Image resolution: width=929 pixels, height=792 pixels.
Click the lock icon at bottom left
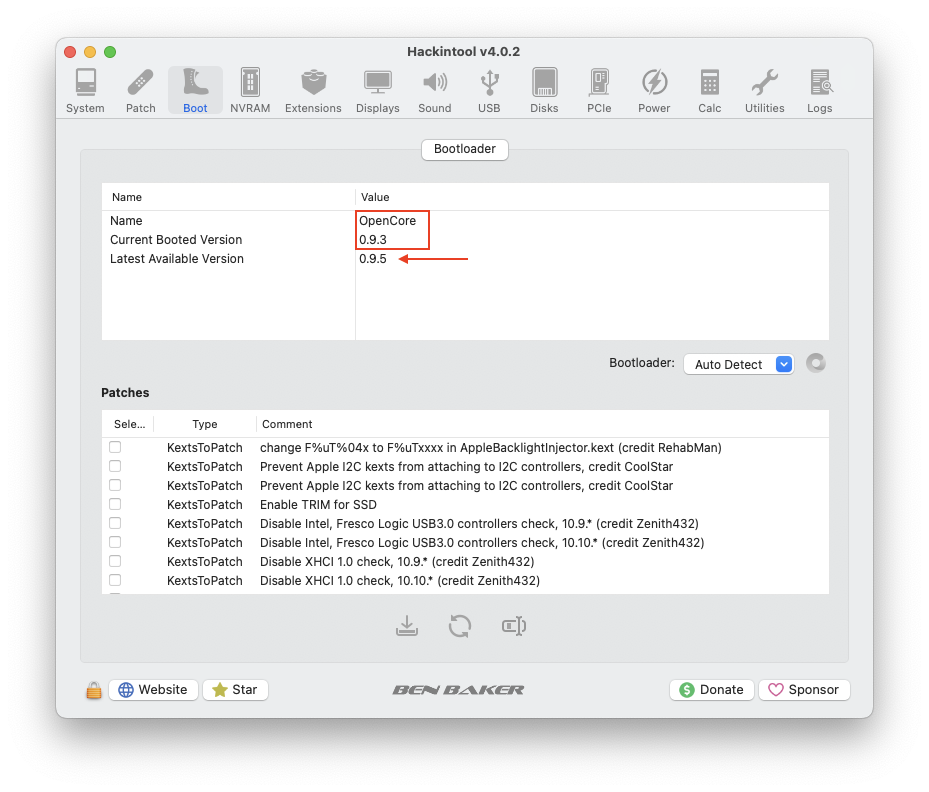94,690
